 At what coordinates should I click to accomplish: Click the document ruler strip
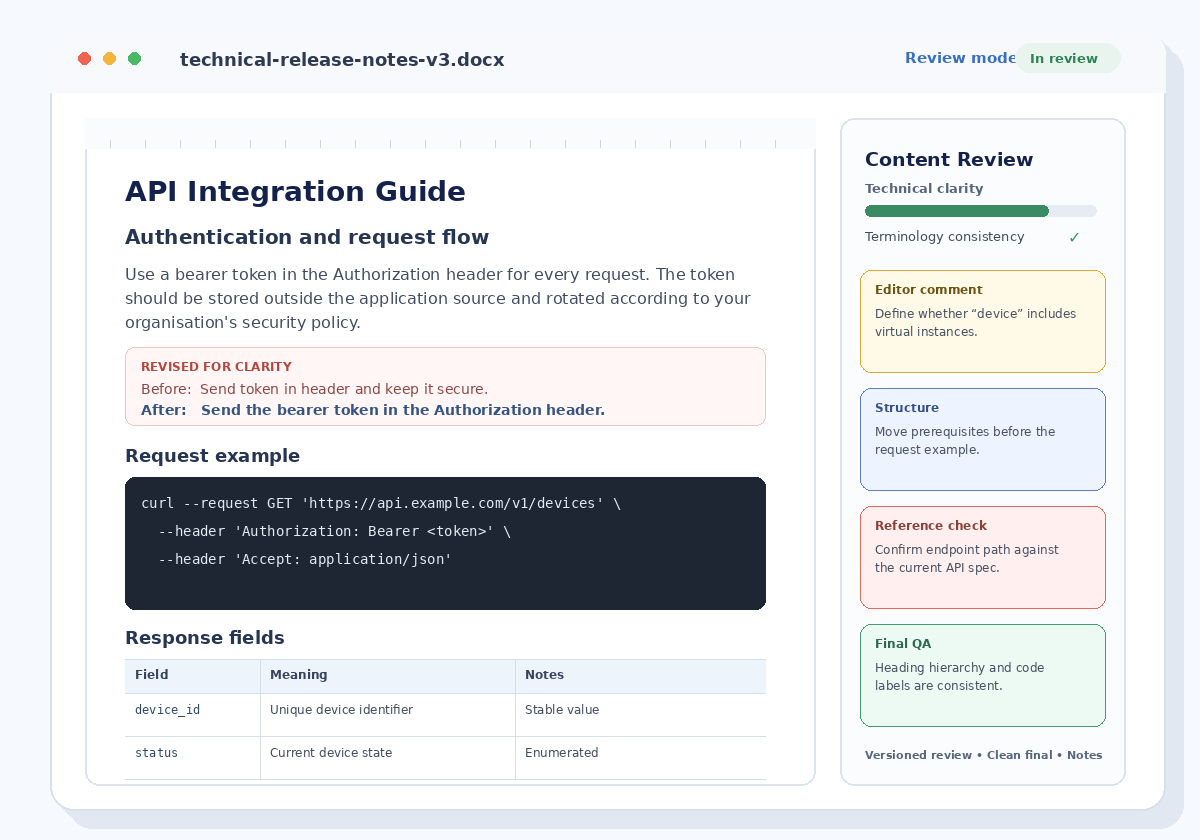[x=450, y=134]
